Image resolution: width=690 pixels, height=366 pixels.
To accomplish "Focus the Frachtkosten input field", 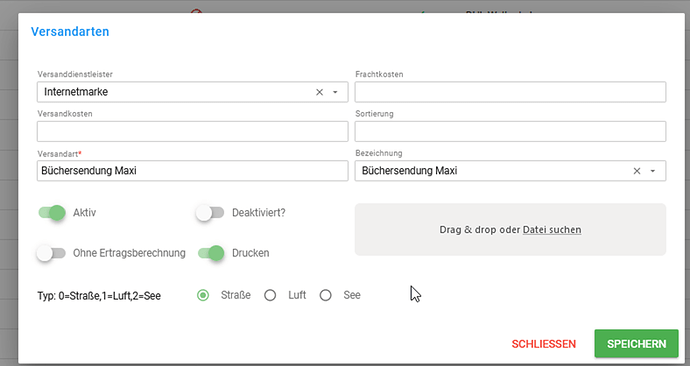I will [x=510, y=92].
